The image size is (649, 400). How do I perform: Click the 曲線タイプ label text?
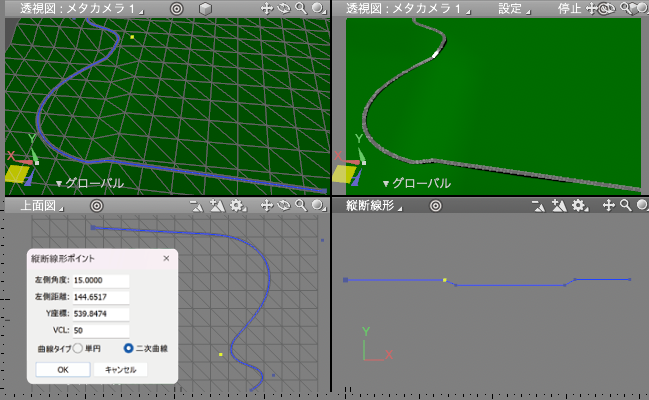tap(55, 349)
